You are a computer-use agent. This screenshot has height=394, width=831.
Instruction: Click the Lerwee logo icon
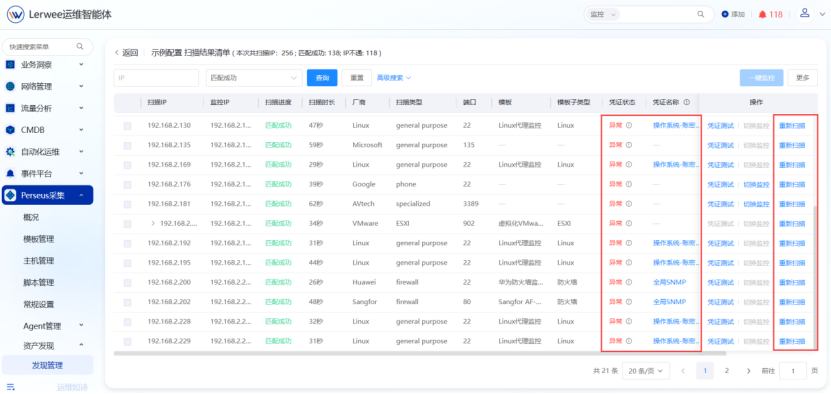[16, 14]
